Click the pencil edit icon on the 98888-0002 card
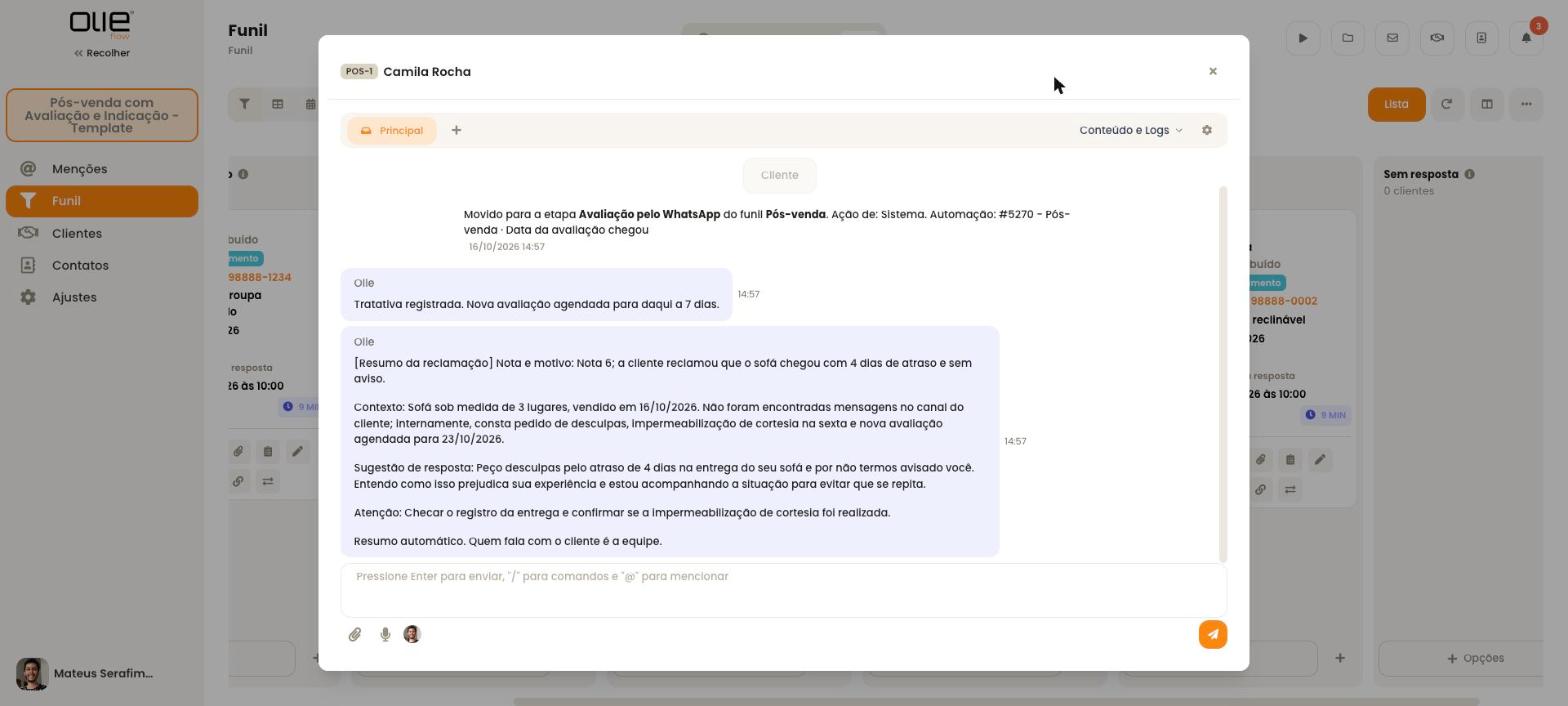This screenshot has height=706, width=1568. point(1320,460)
